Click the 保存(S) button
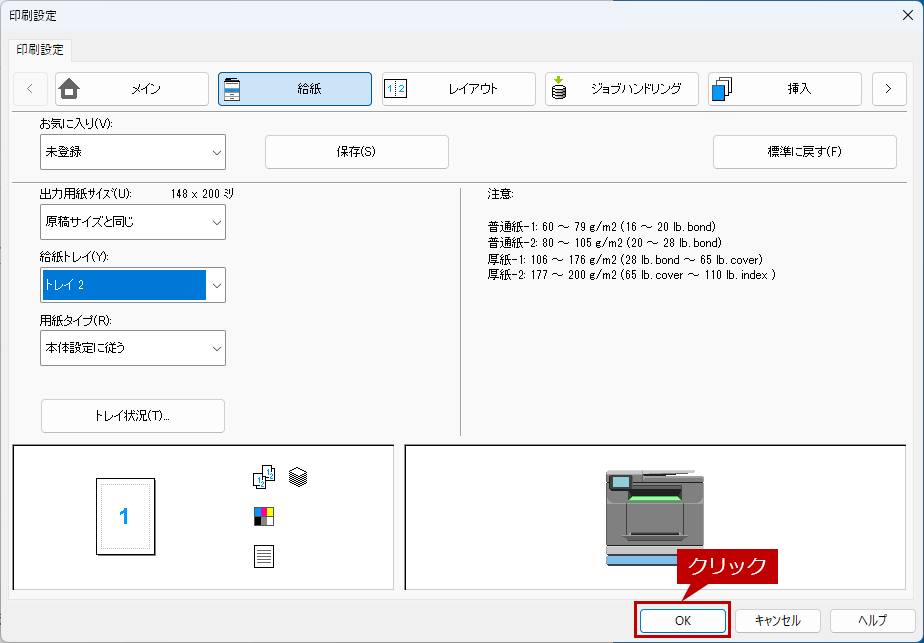This screenshot has height=643, width=924. pyautogui.click(x=356, y=152)
